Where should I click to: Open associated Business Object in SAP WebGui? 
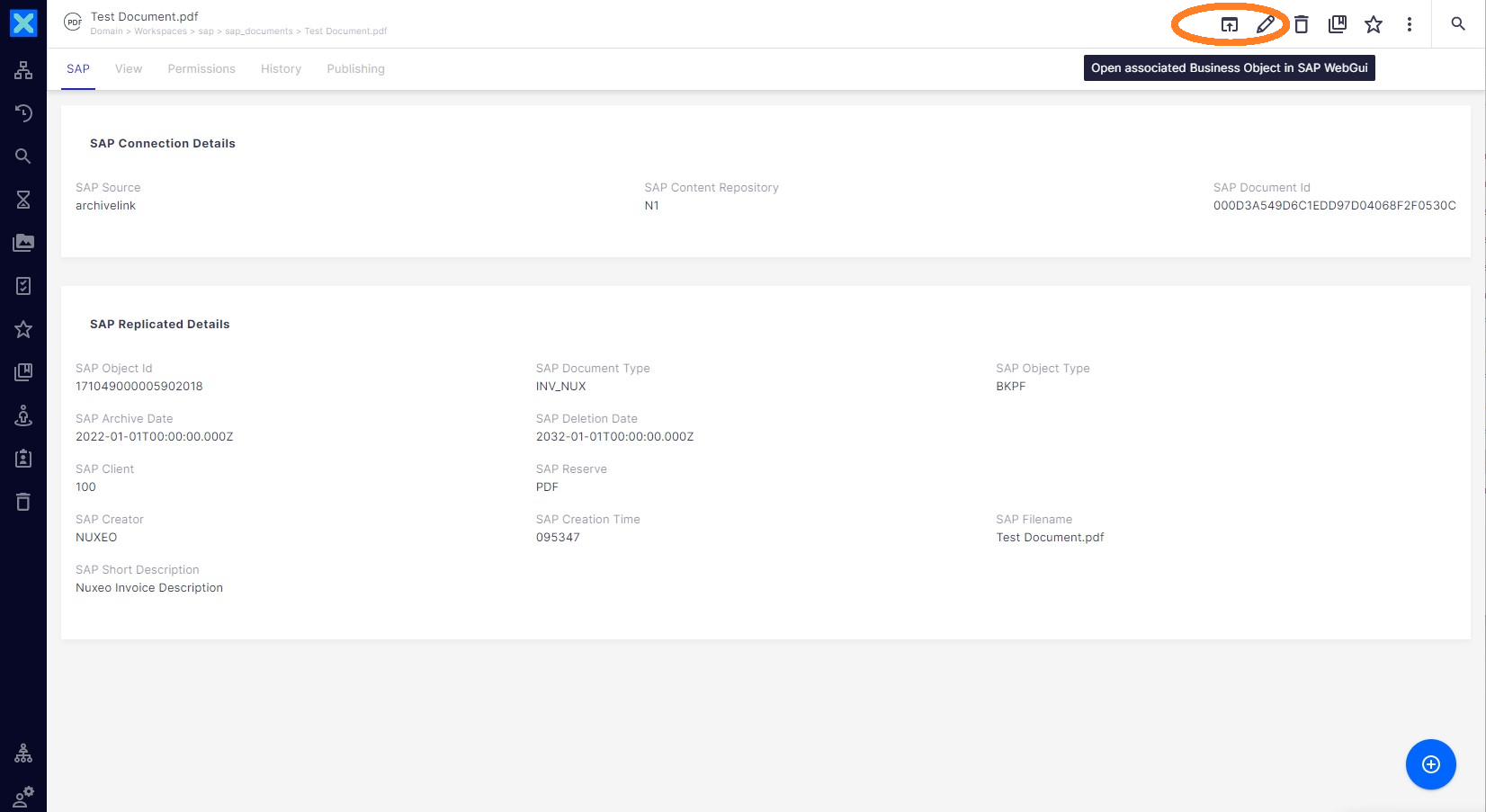(1229, 24)
